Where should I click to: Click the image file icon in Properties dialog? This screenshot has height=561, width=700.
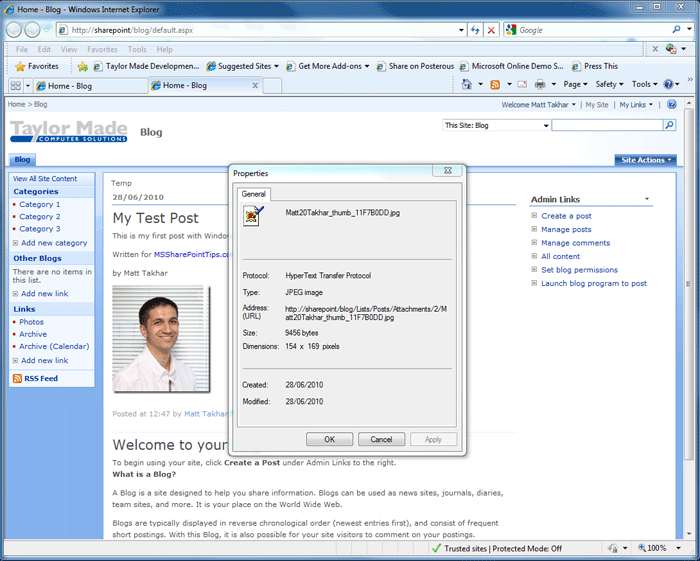[253, 216]
